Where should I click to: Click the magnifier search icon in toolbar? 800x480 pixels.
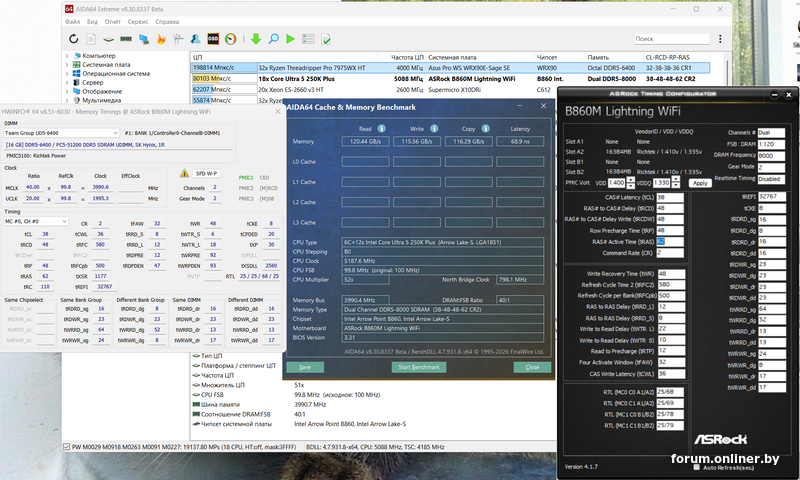point(273,39)
